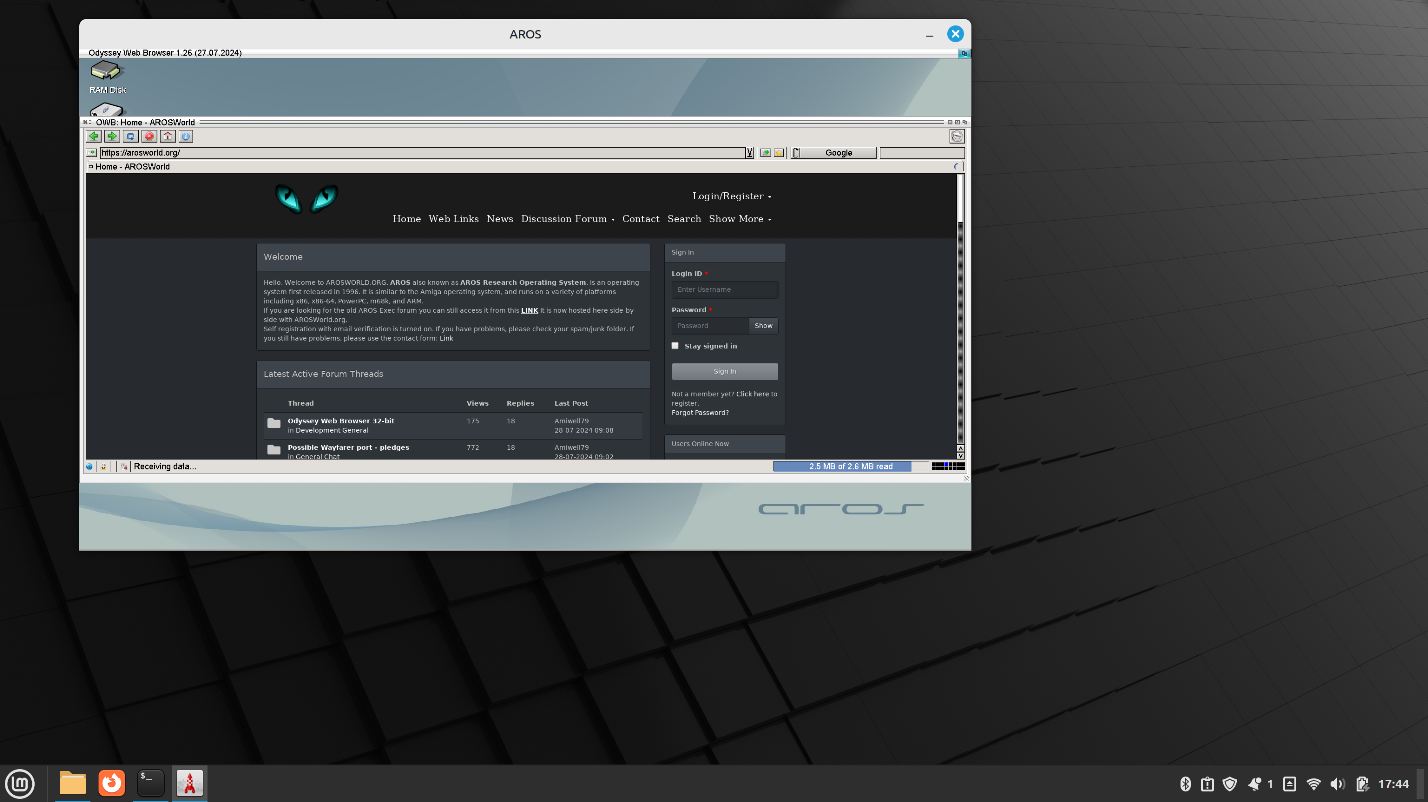Open the Files folder in taskbar
The image size is (1428, 802).
pyautogui.click(x=73, y=783)
